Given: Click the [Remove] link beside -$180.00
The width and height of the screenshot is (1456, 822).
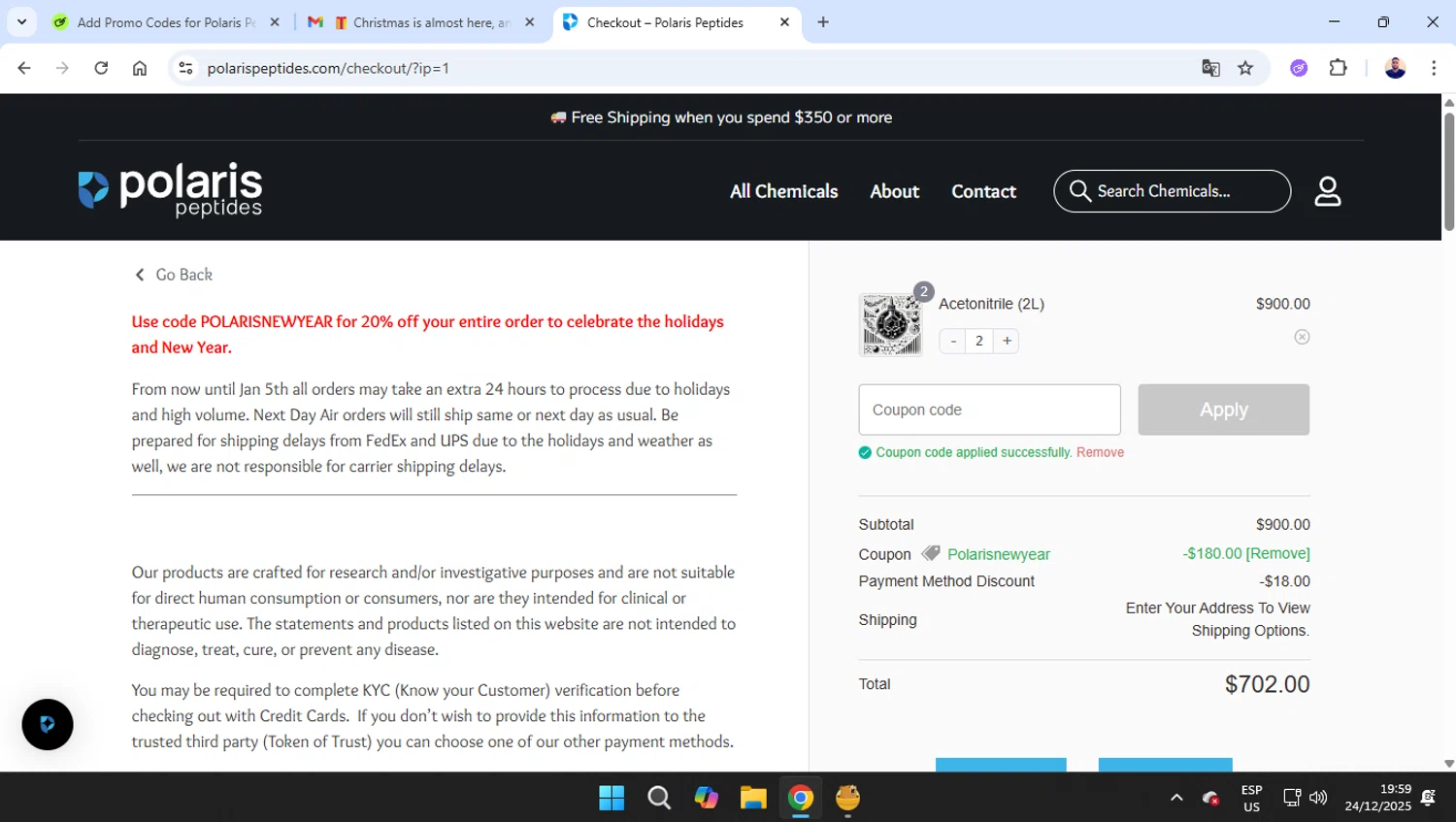Looking at the screenshot, I should 1277,553.
